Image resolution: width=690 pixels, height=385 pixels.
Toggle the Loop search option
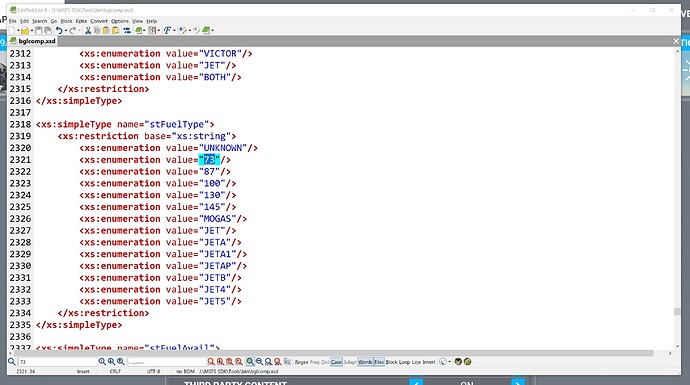(404, 362)
